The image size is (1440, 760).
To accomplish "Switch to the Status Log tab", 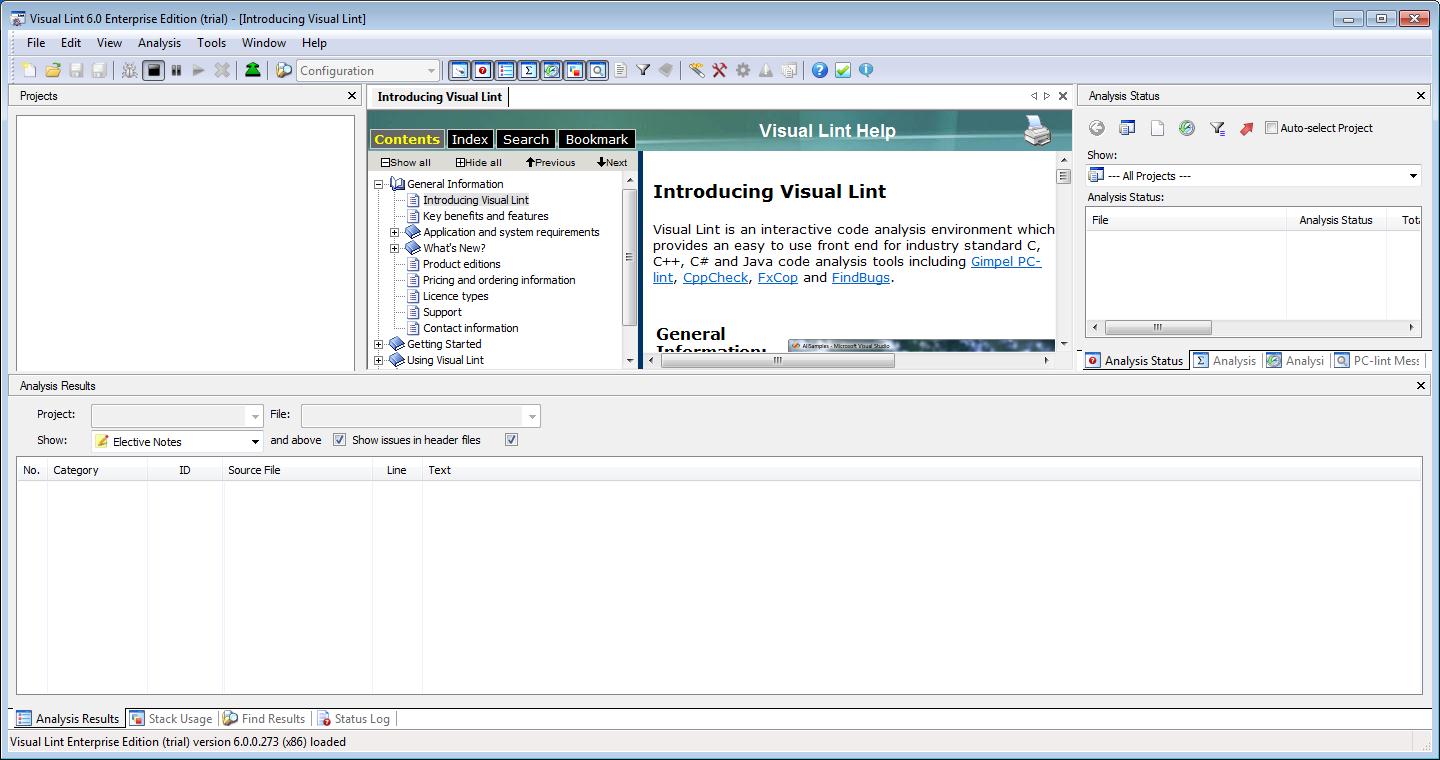I will click(353, 718).
